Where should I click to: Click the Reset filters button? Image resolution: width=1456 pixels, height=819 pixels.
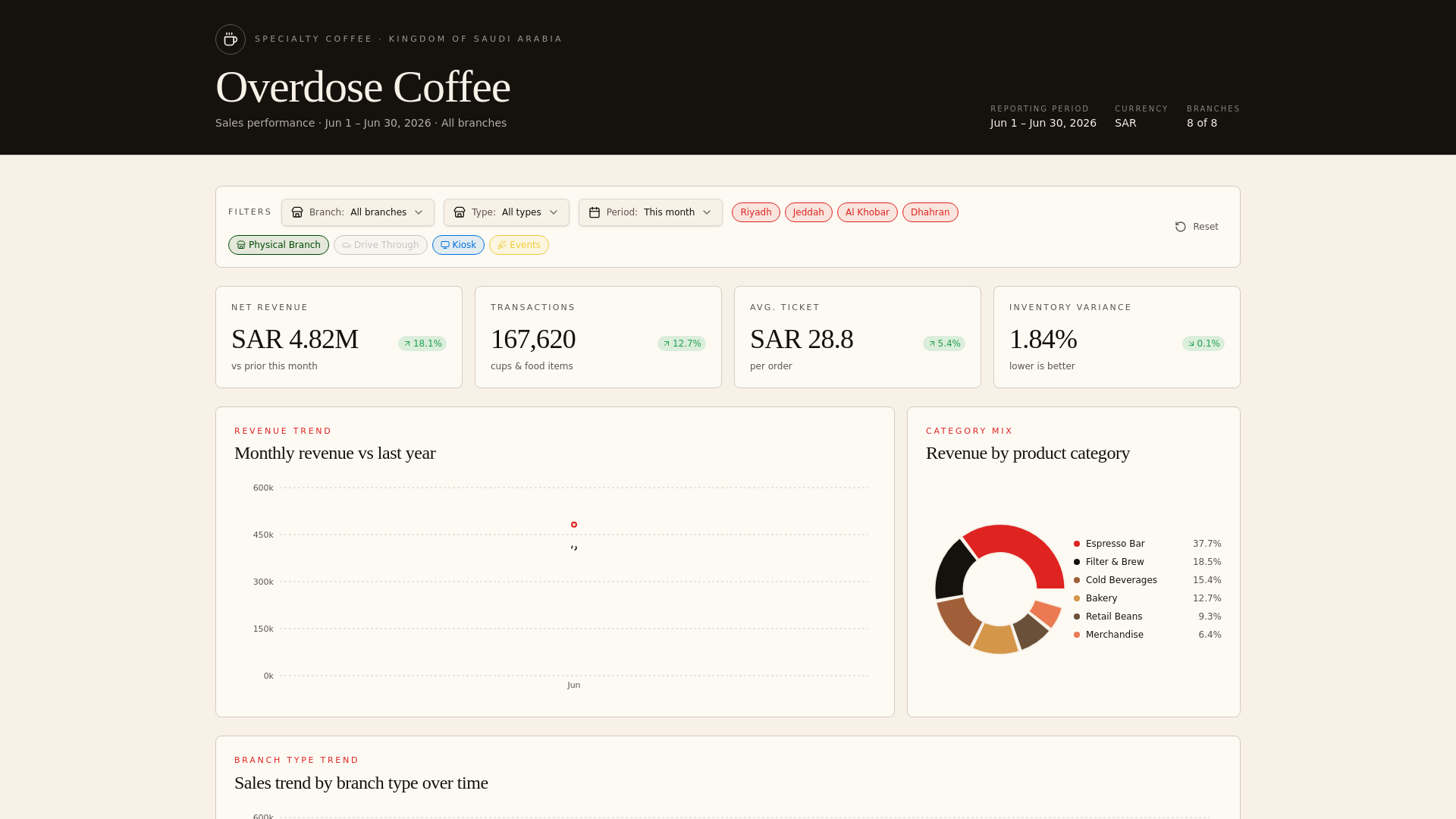coord(1197,227)
